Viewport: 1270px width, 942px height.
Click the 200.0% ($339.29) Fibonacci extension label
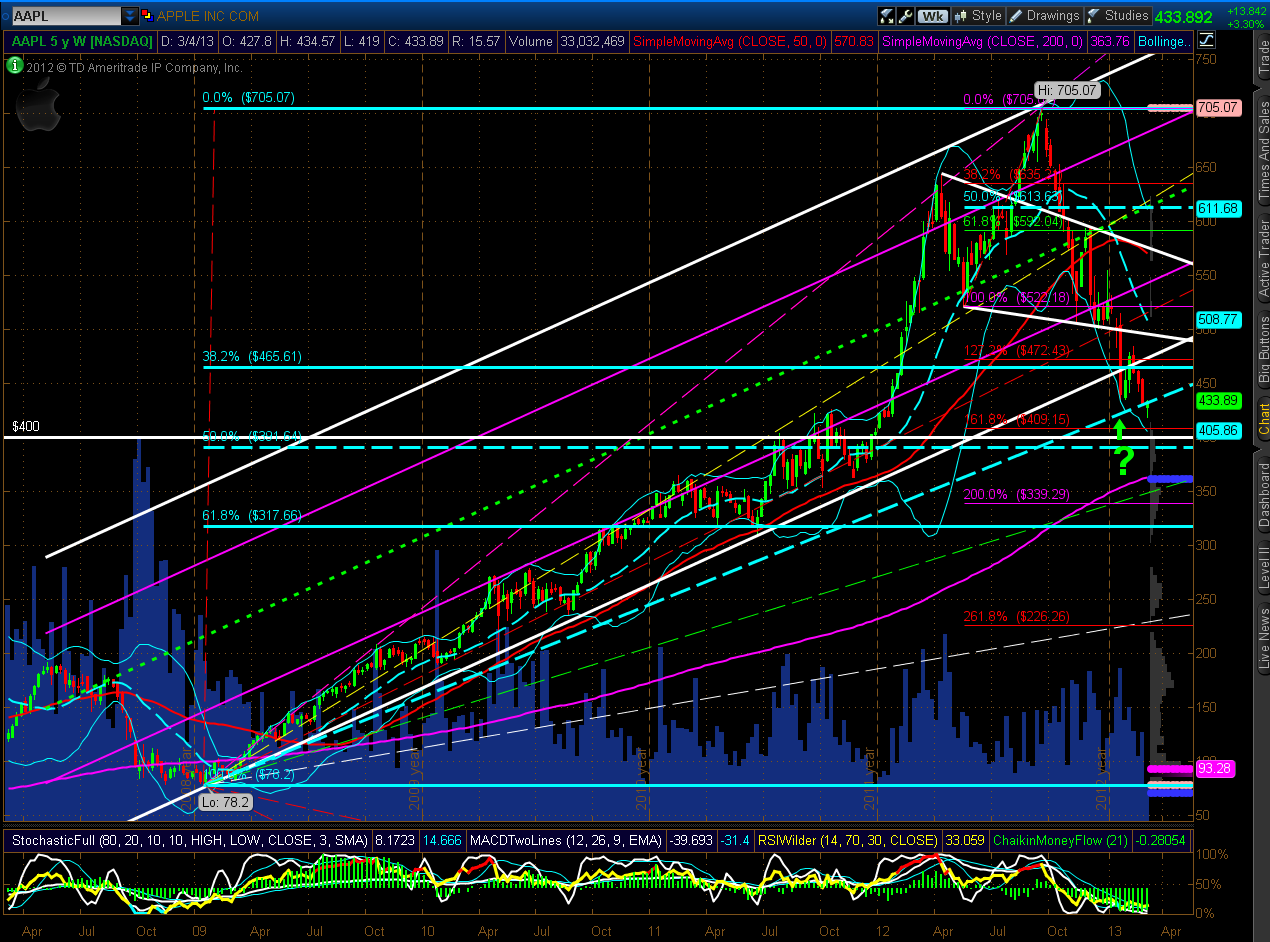click(x=1016, y=494)
